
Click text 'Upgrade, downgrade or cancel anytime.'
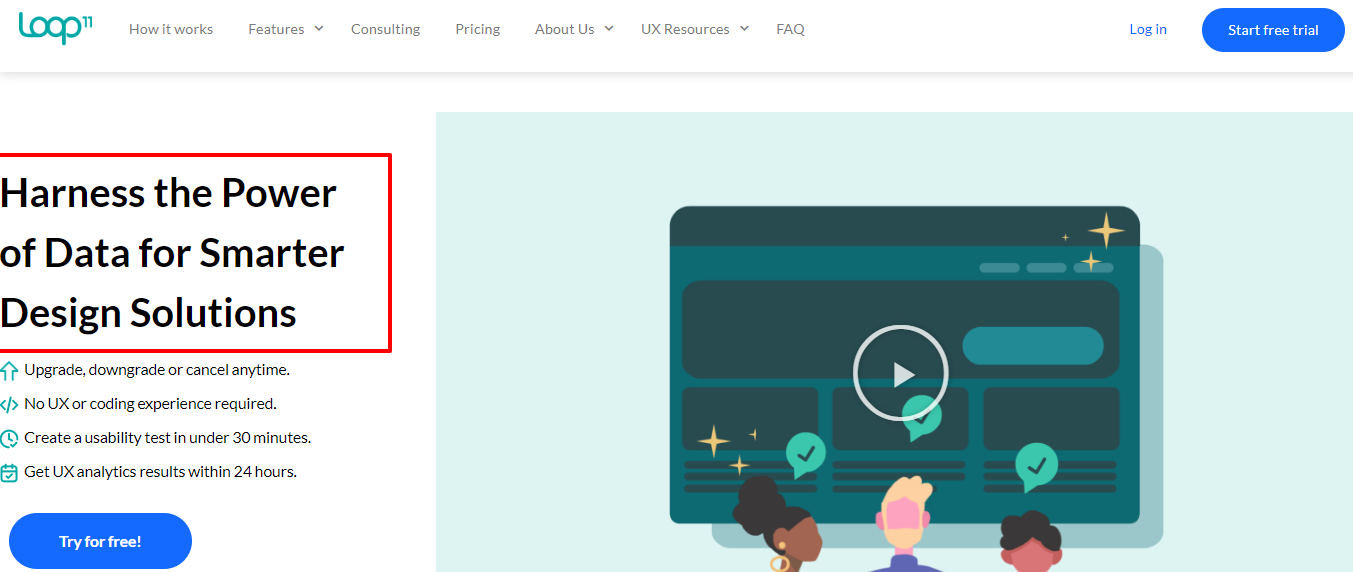[x=157, y=369]
